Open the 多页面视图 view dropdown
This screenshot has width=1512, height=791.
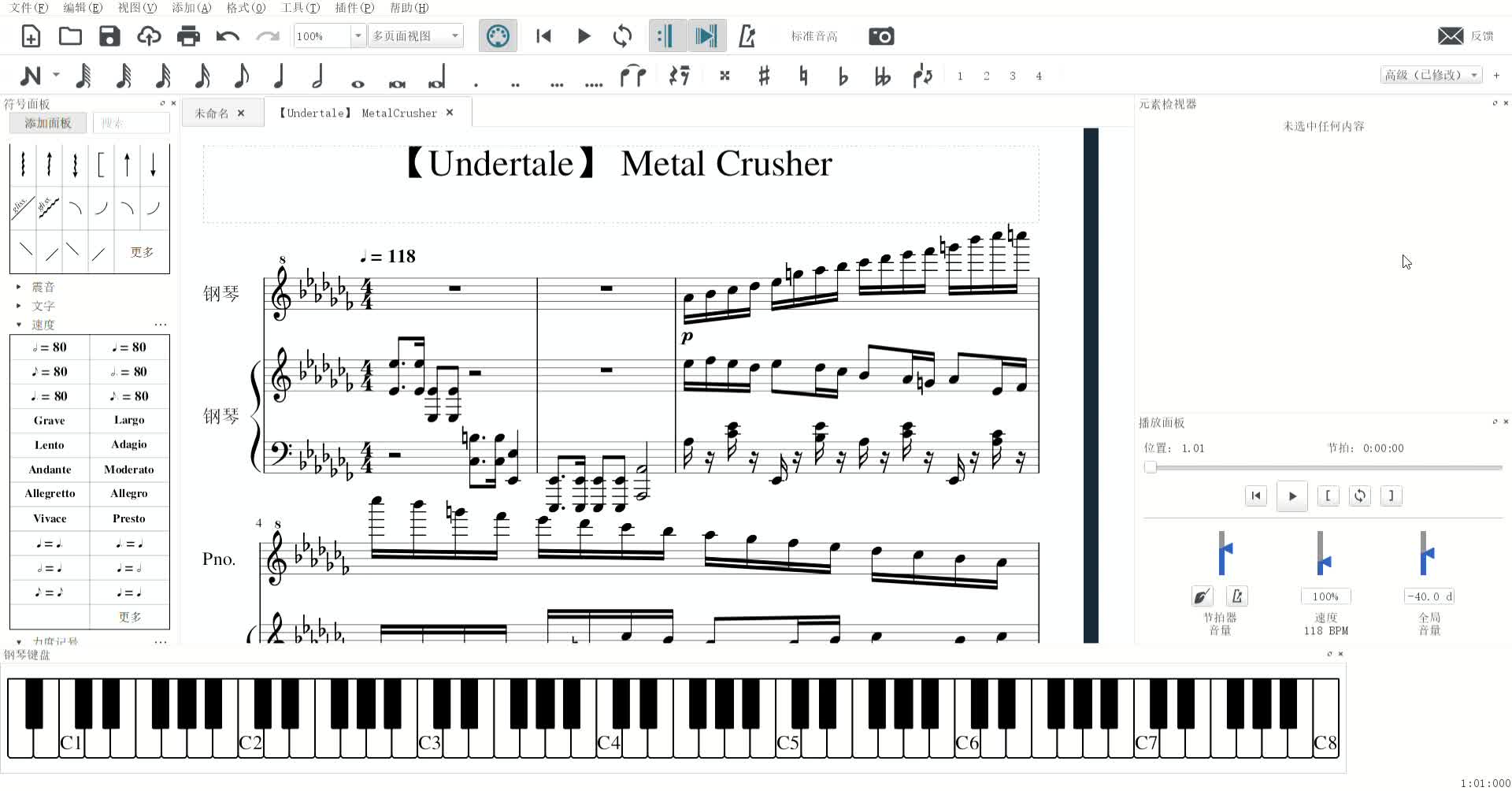[x=454, y=35]
